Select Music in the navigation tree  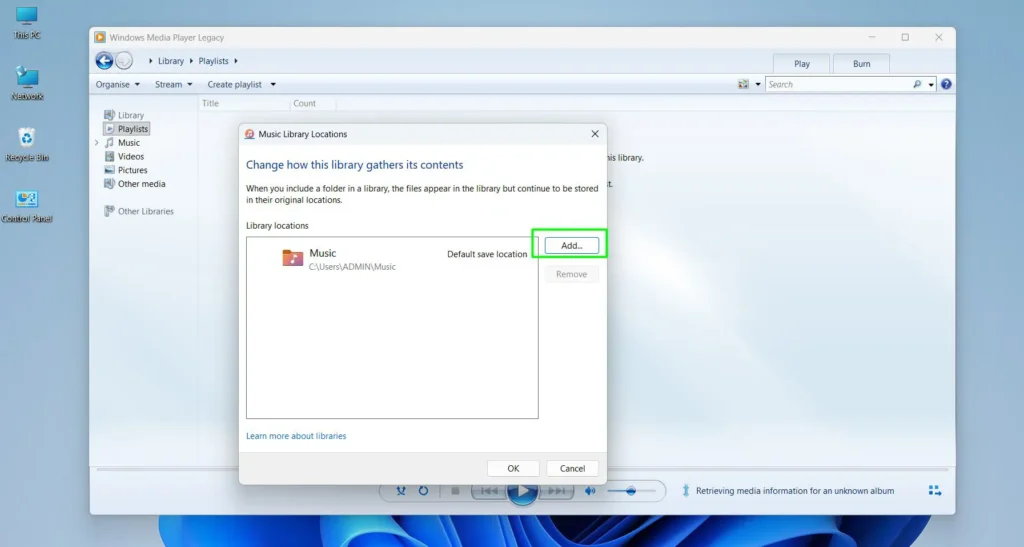coord(129,142)
